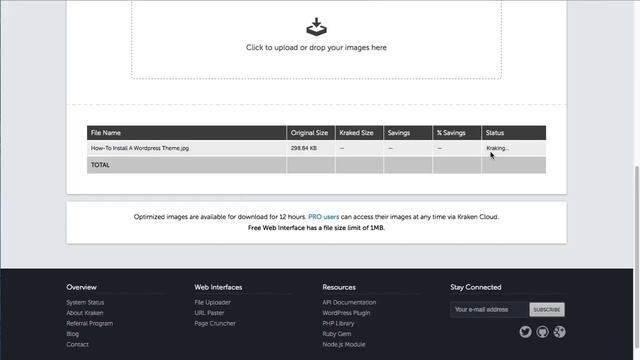This screenshot has height=360, width=640.
Task: Click the Stay Connected heading
Action: pyautogui.click(x=476, y=287)
